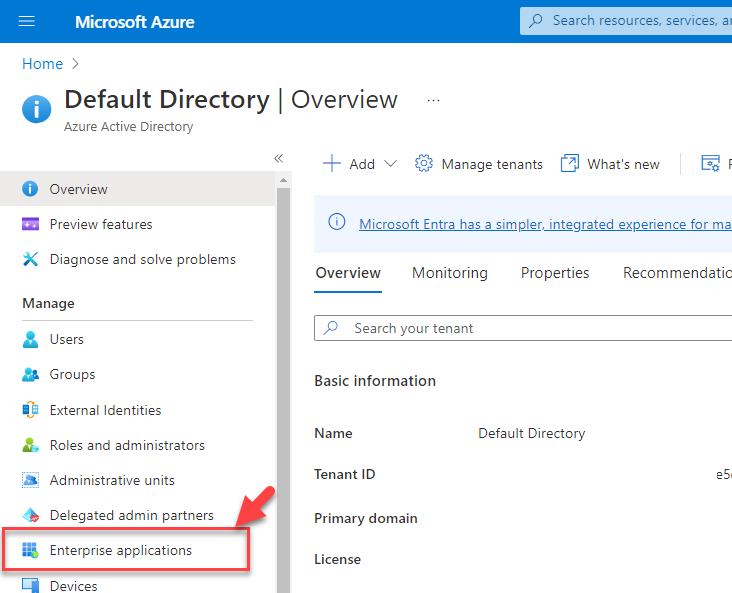Click the Microsoft Azure logo text
Screen dimensions: 732x593
tap(134, 21)
